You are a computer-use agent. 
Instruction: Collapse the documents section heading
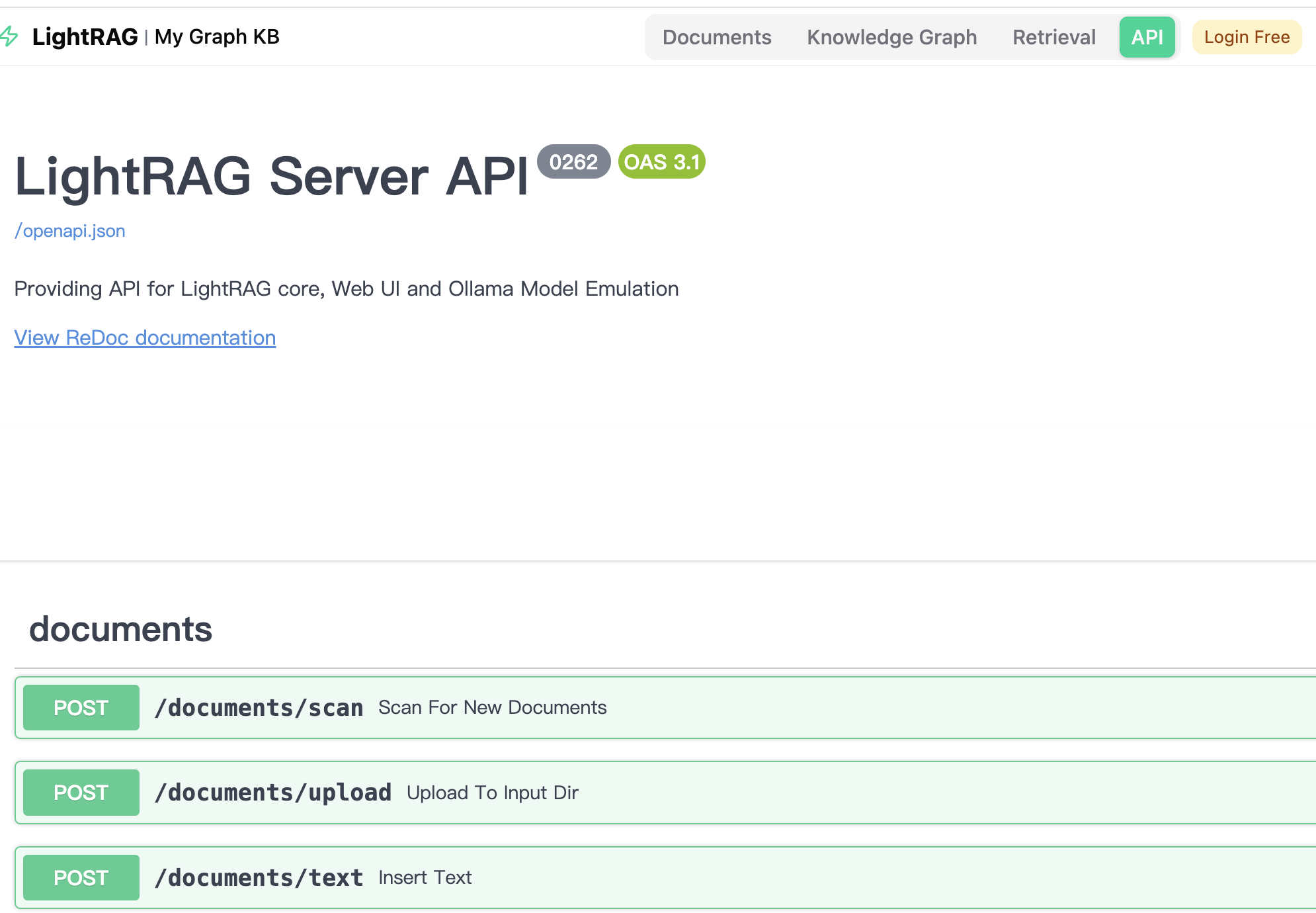(120, 629)
